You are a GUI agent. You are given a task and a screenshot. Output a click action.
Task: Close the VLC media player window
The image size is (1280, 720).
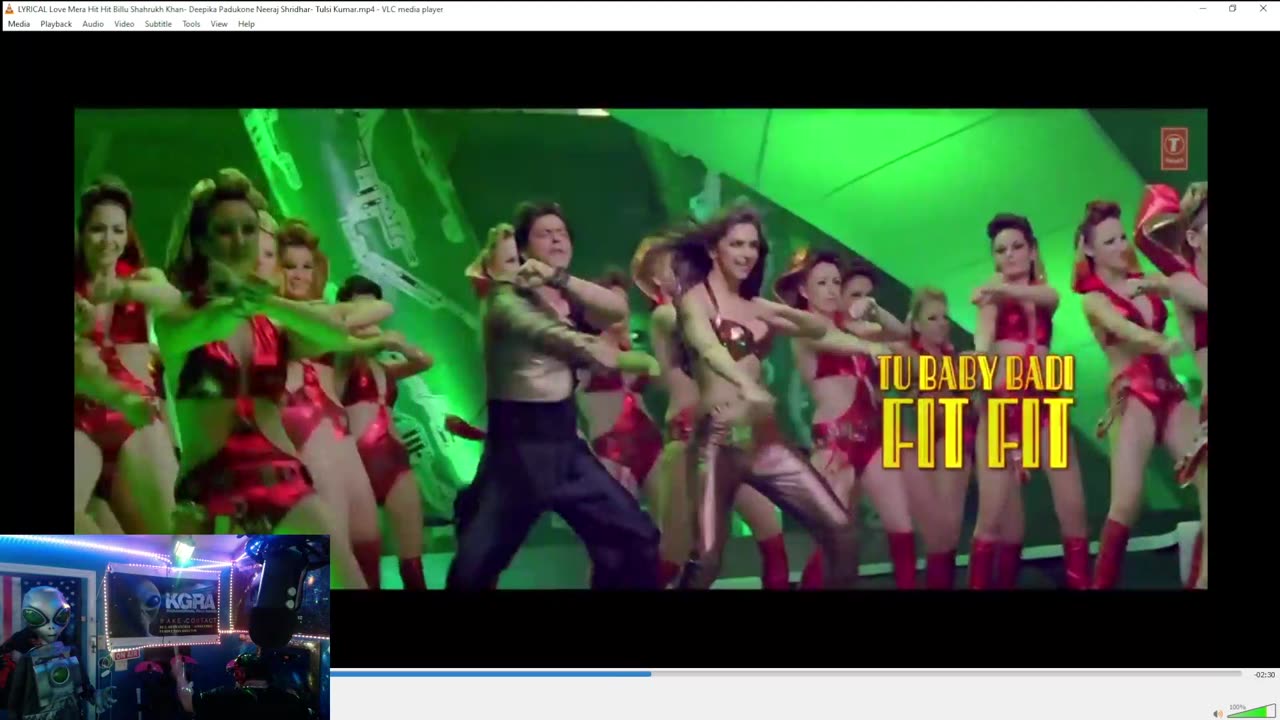[1263, 9]
